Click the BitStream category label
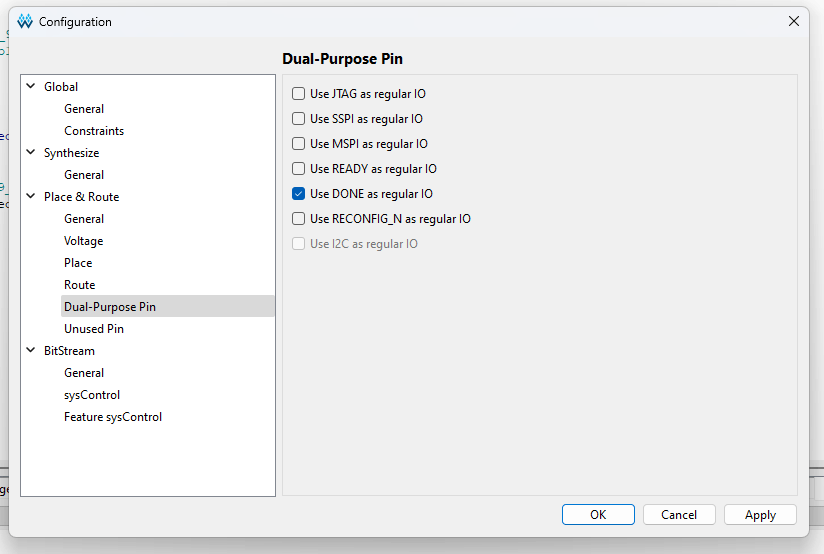 pyautogui.click(x=69, y=351)
